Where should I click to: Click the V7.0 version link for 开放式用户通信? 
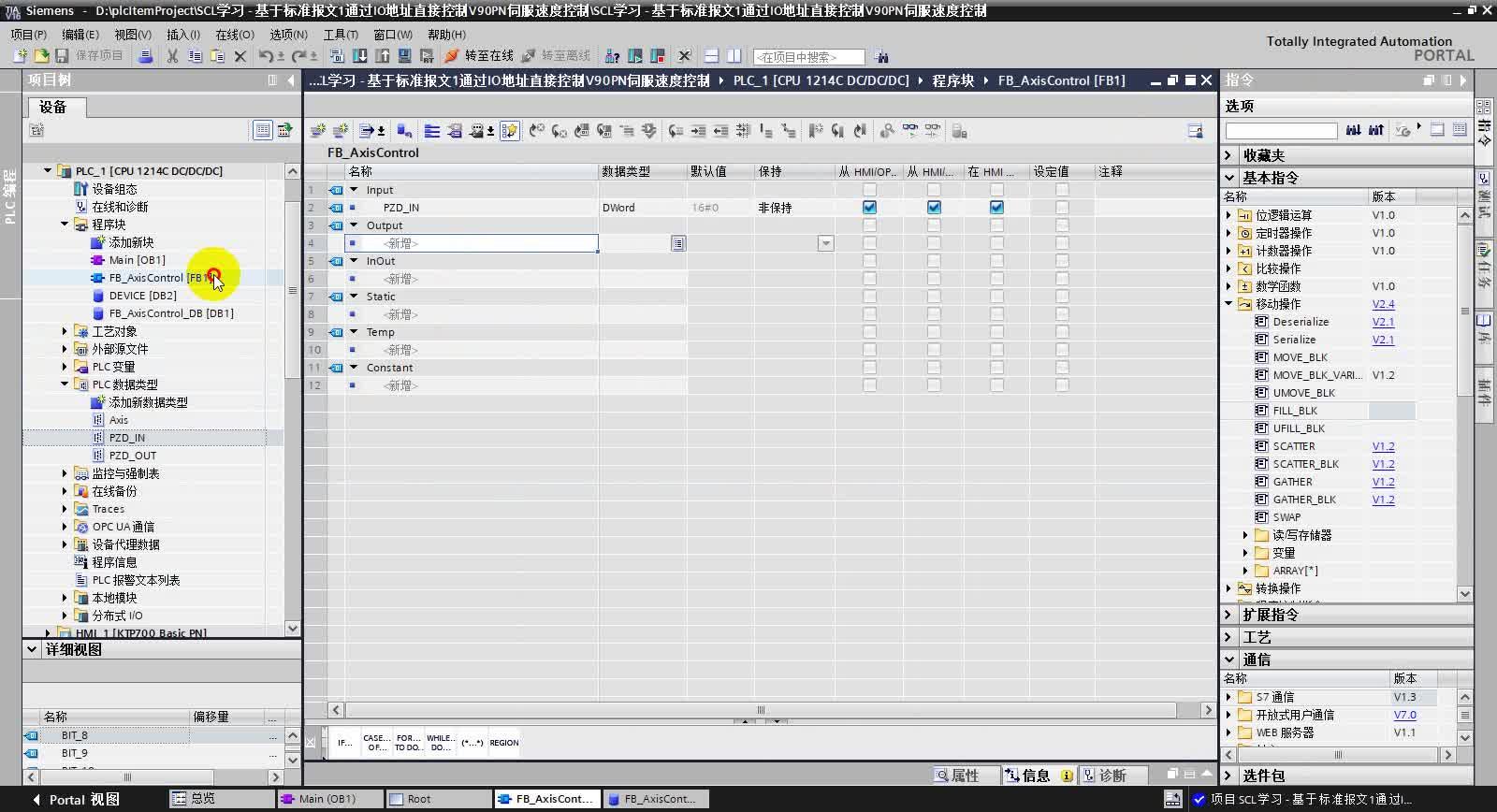coord(1405,715)
